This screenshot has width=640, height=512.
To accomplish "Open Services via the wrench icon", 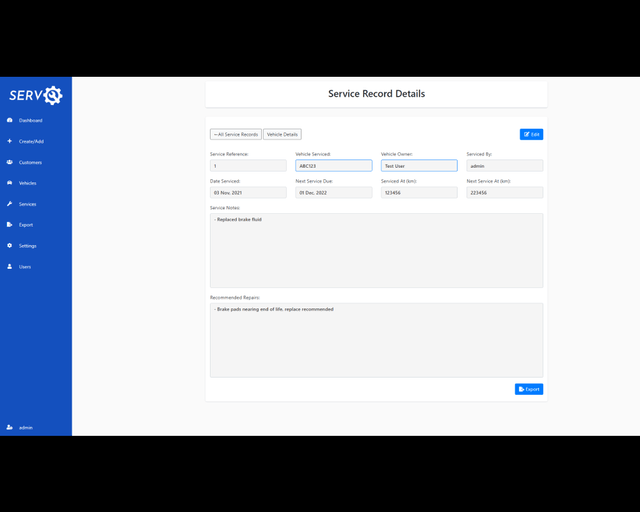I will 10,204.
